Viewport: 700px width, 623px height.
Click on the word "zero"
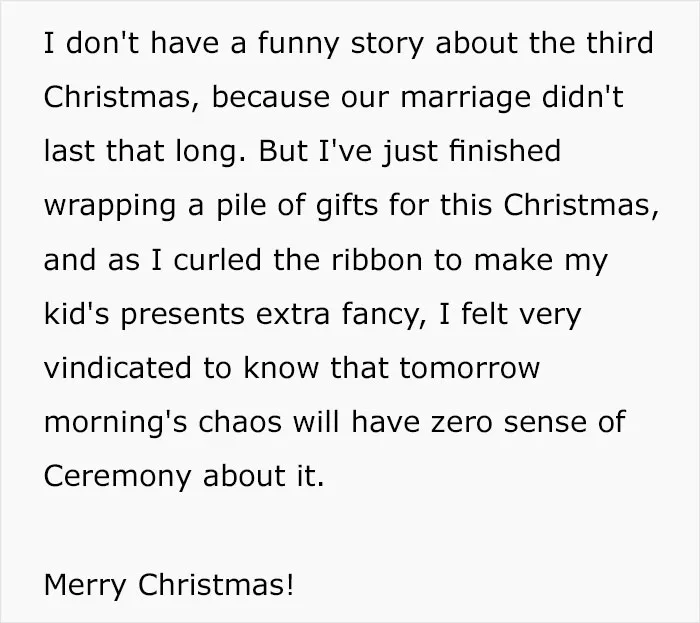tap(462, 423)
